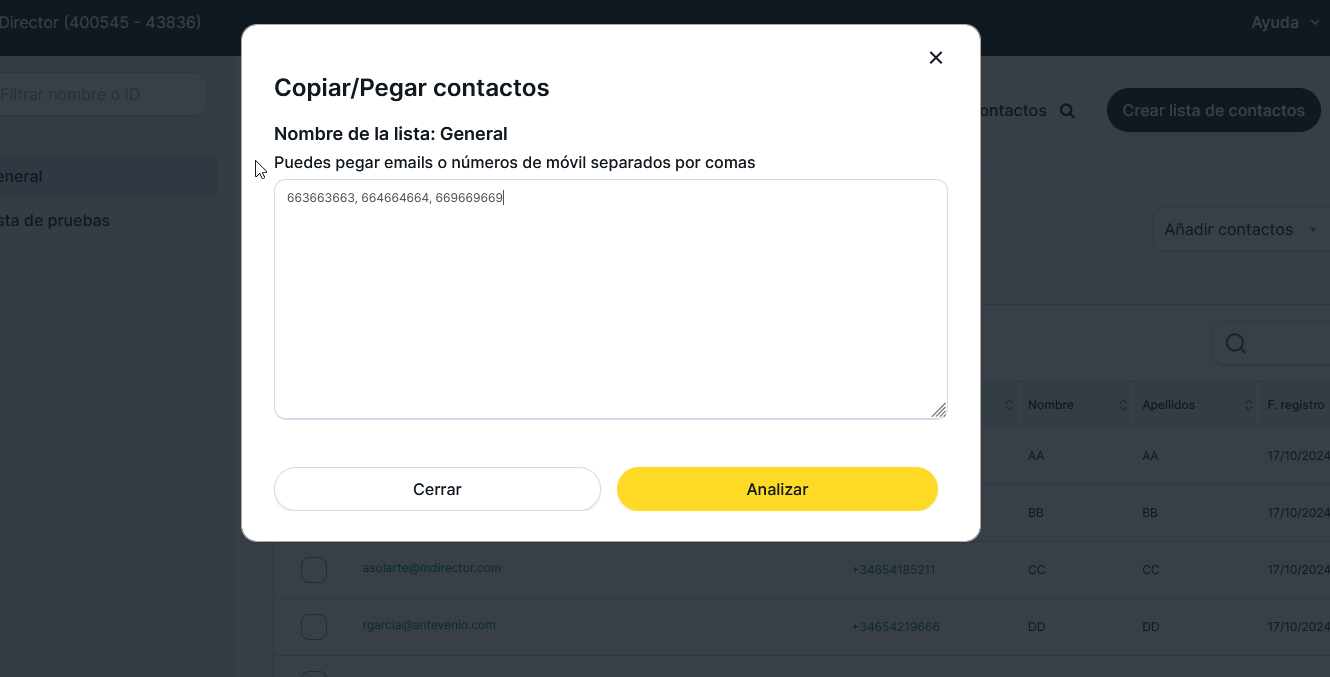
Task: Close the Copiar/Pegar contactos dialog with X
Action: (936, 58)
